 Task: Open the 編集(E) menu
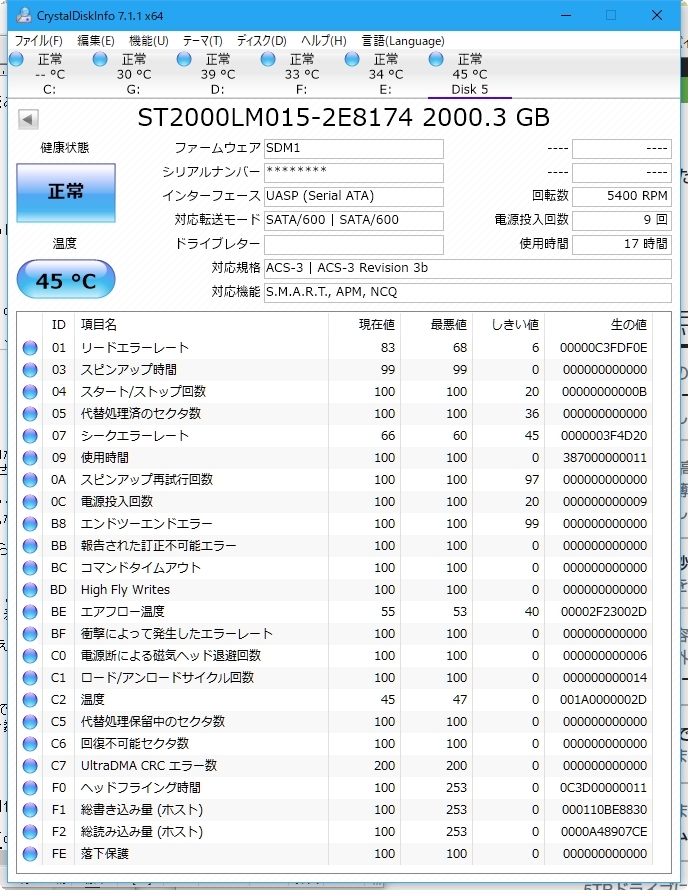[96, 41]
